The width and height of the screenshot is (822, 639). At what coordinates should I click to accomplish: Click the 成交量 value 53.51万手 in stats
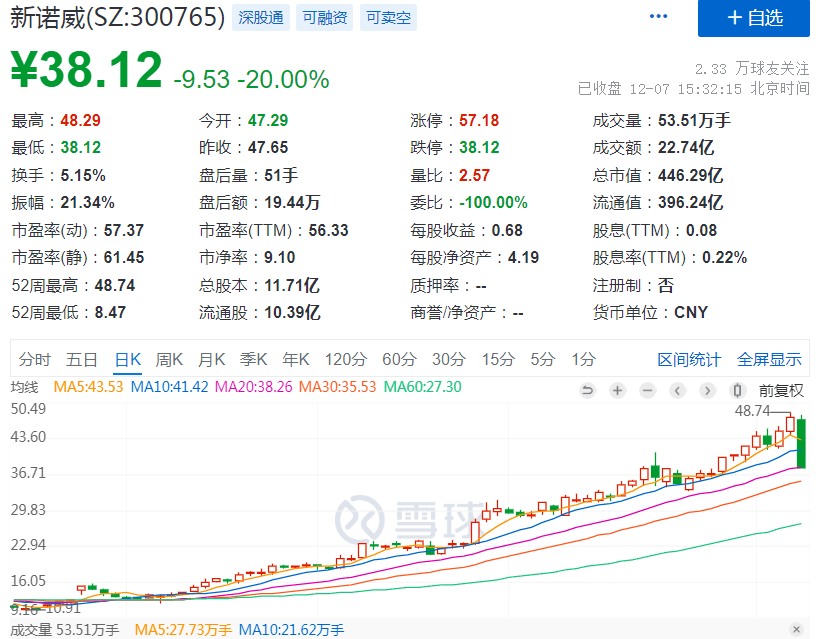click(x=694, y=121)
